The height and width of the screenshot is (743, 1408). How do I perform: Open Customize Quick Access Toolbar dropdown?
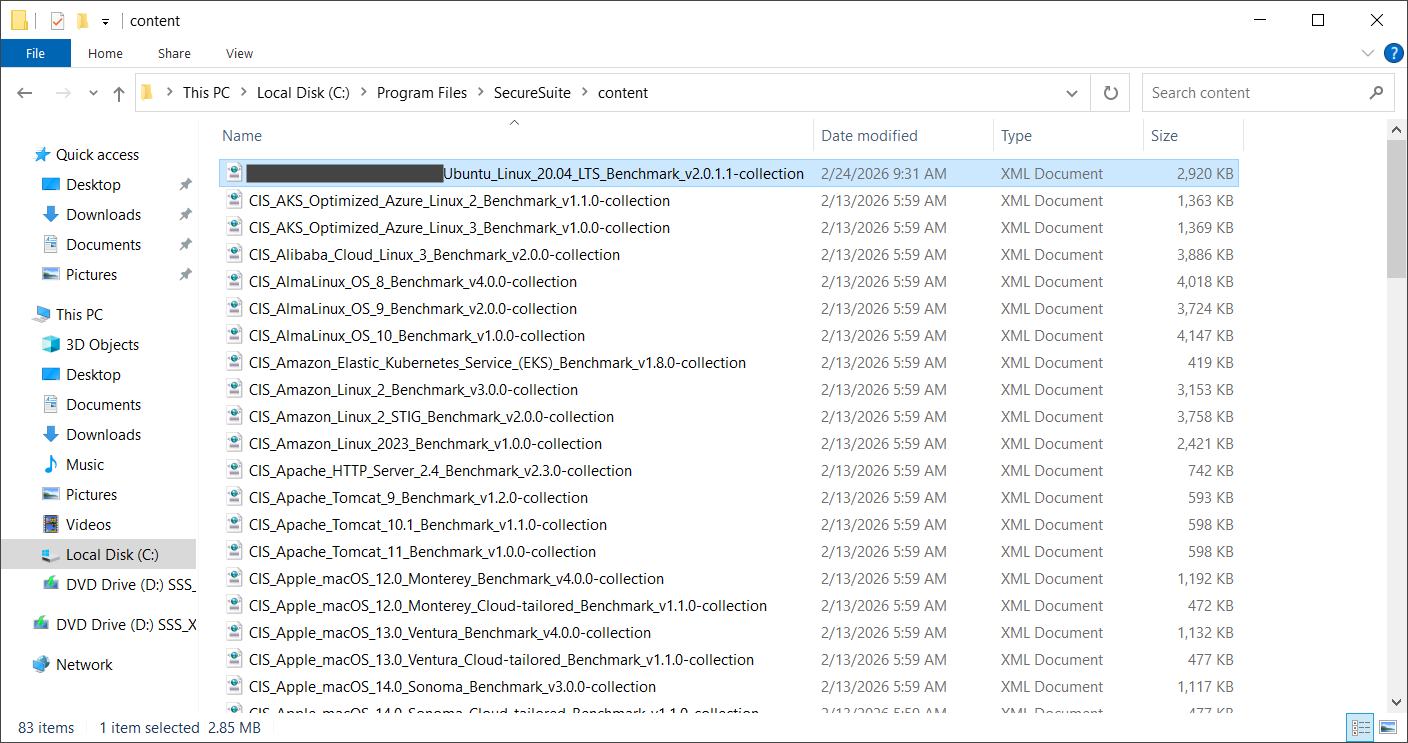click(x=105, y=21)
